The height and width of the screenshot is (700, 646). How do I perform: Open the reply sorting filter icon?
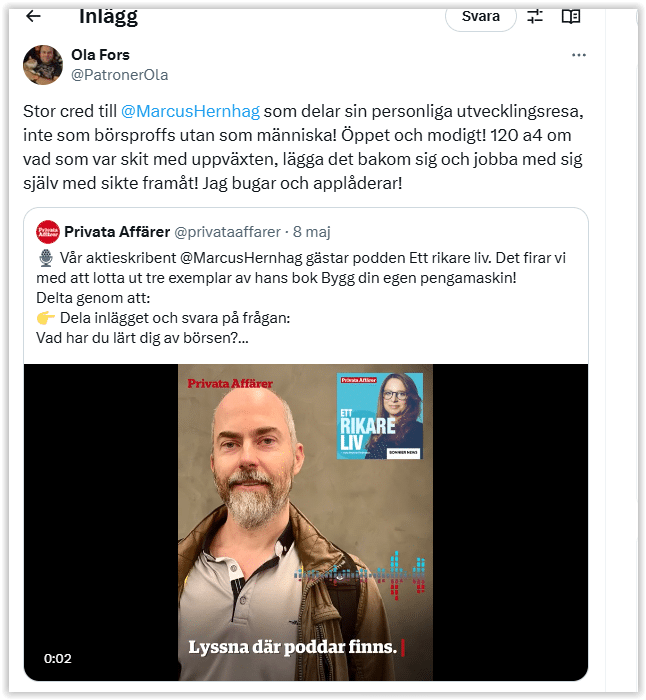534,17
